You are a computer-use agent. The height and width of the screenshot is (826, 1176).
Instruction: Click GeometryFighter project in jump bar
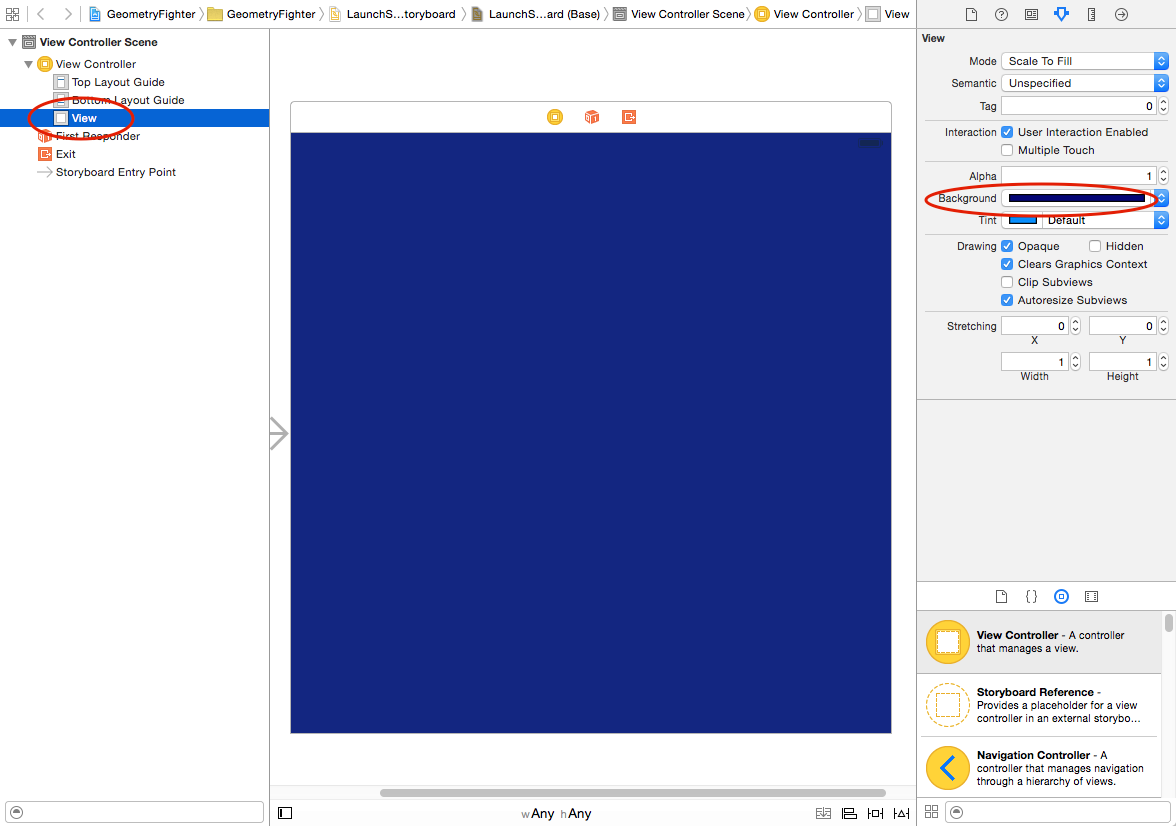pyautogui.click(x=142, y=14)
